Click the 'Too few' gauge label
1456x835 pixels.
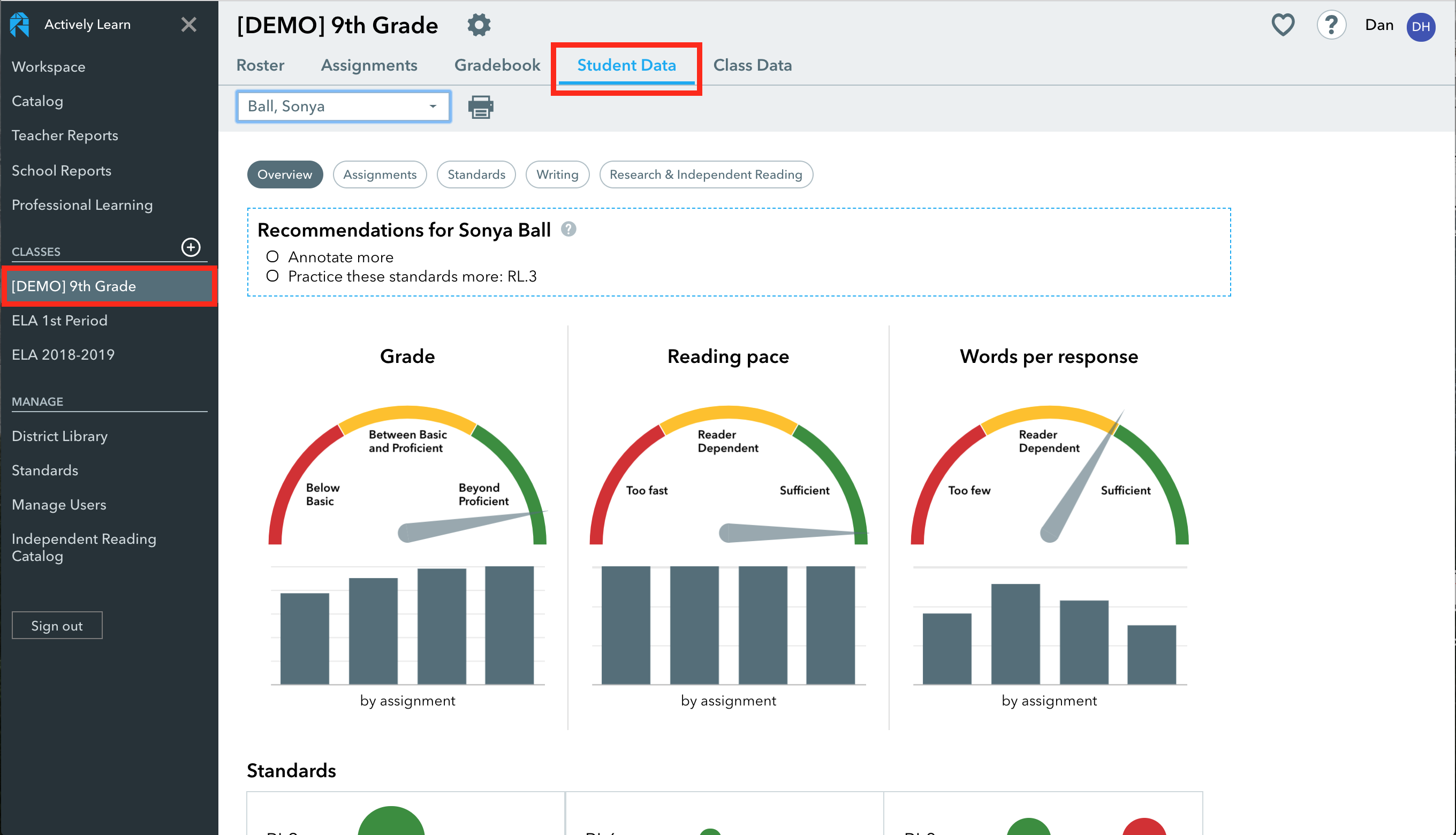[969, 490]
